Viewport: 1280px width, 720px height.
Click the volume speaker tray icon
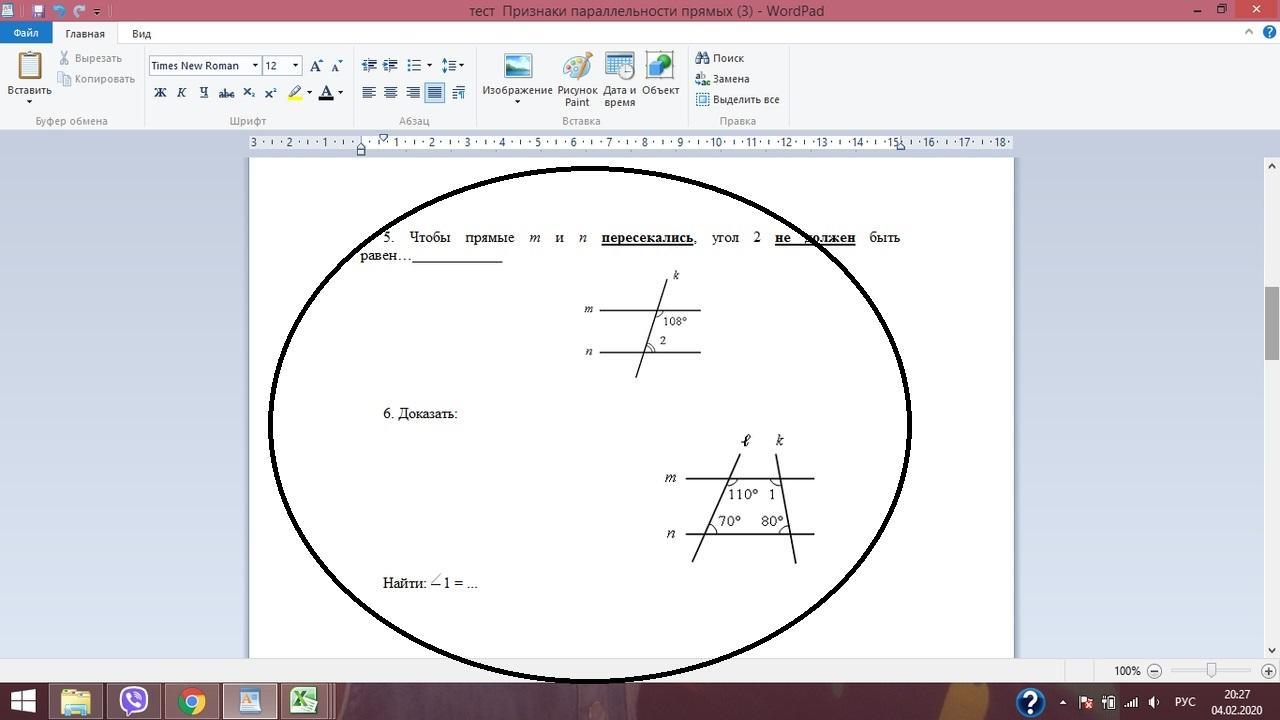[1155, 702]
